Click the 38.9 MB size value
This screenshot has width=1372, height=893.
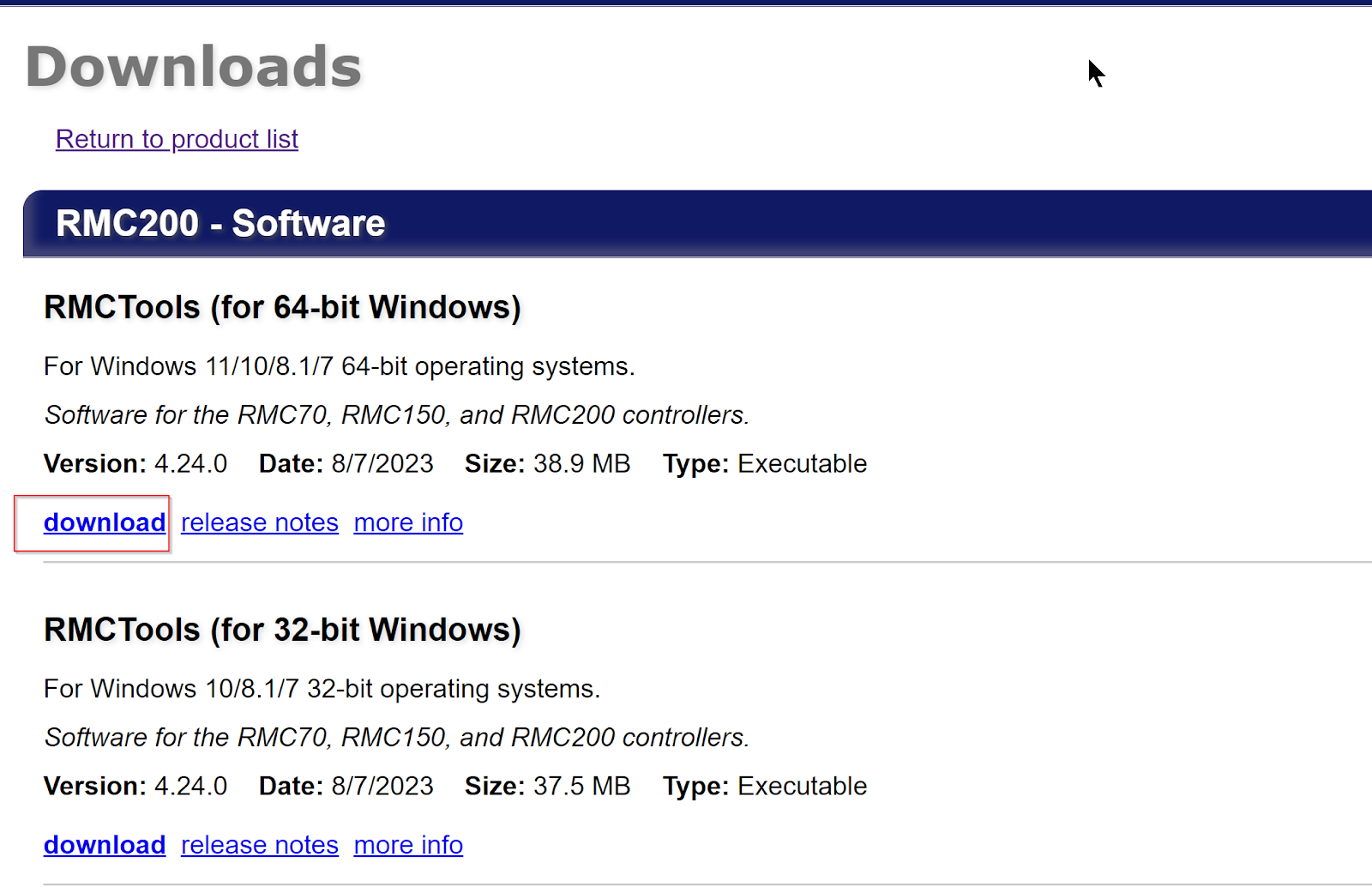tap(581, 464)
